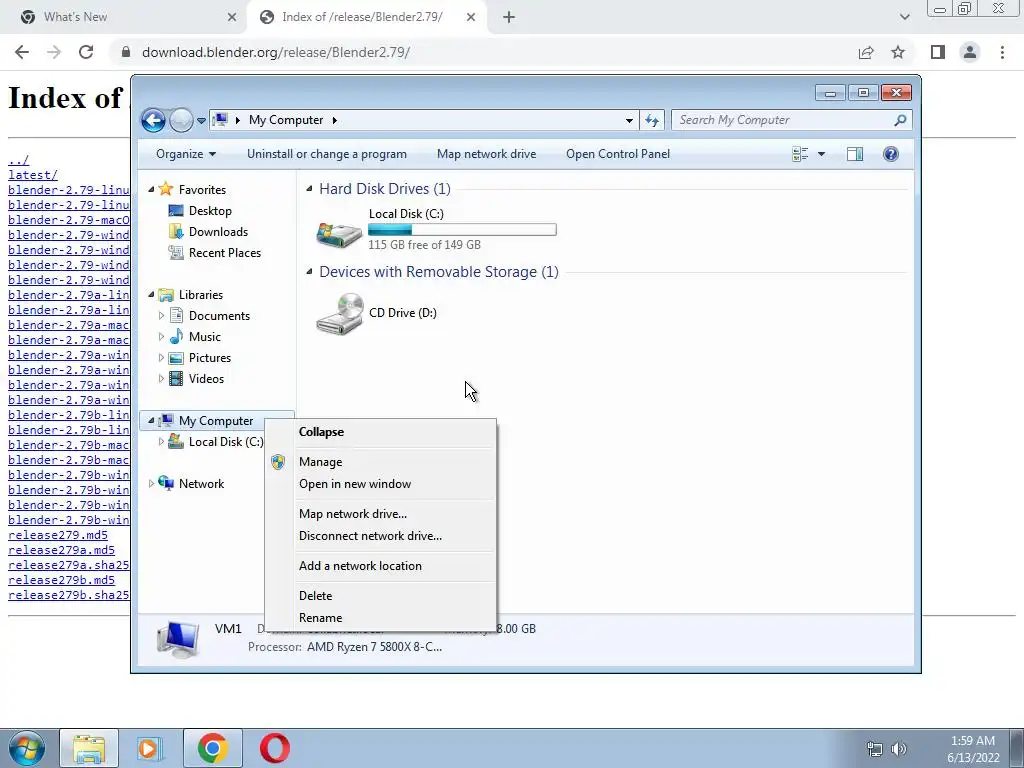Choose Collapse in the context menu
The height and width of the screenshot is (768, 1024).
(x=379, y=432)
